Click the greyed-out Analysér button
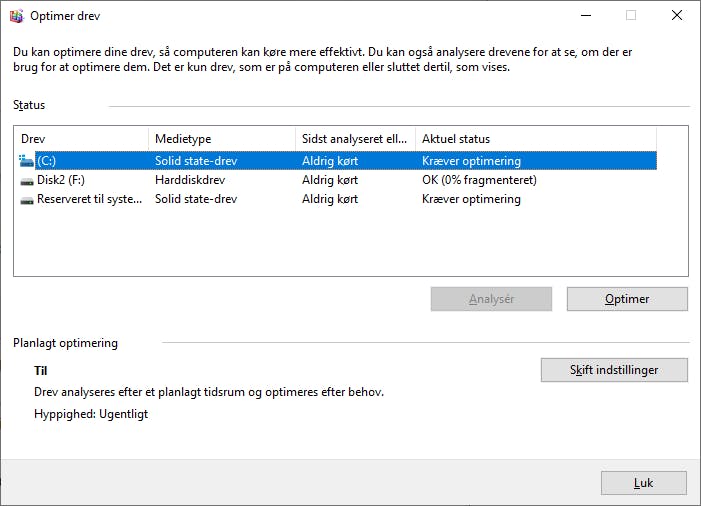This screenshot has width=701, height=506. 491,299
